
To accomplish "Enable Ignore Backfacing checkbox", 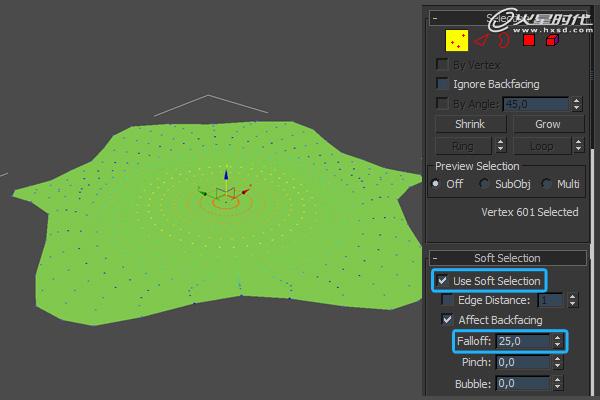I will [x=442, y=83].
